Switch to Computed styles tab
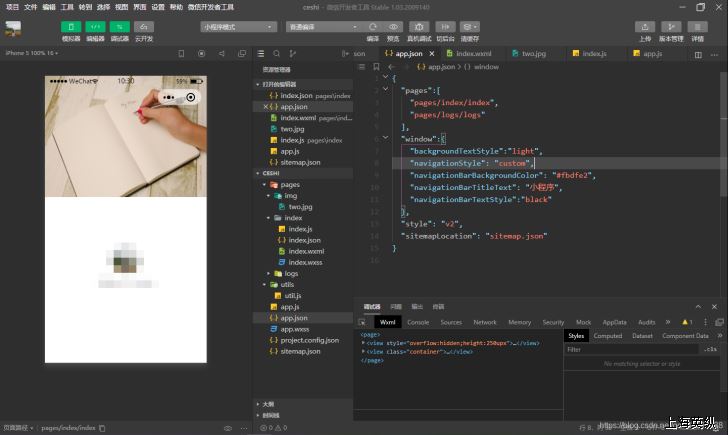Viewport: 728px width, 435px height. click(607, 336)
